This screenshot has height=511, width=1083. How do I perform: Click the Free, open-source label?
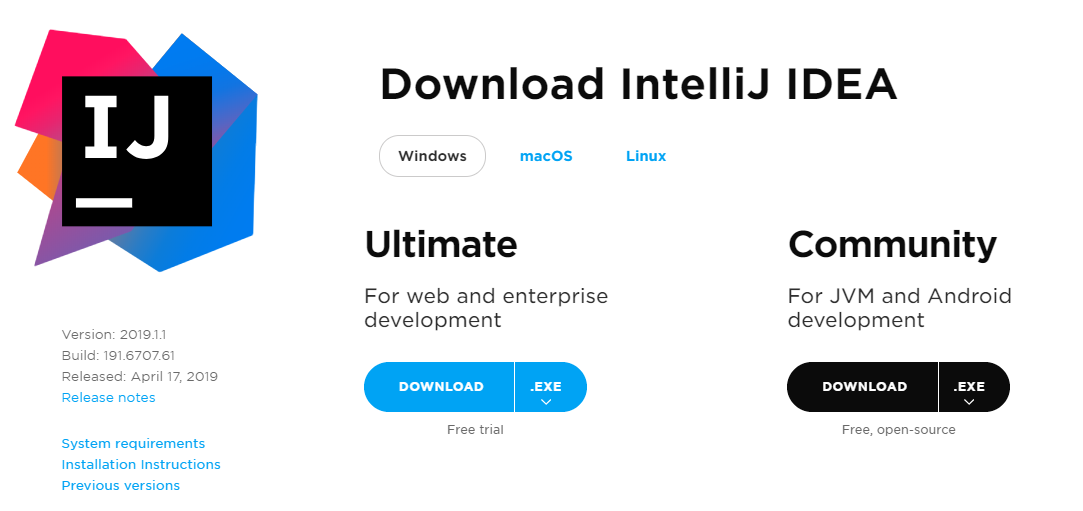point(899,430)
